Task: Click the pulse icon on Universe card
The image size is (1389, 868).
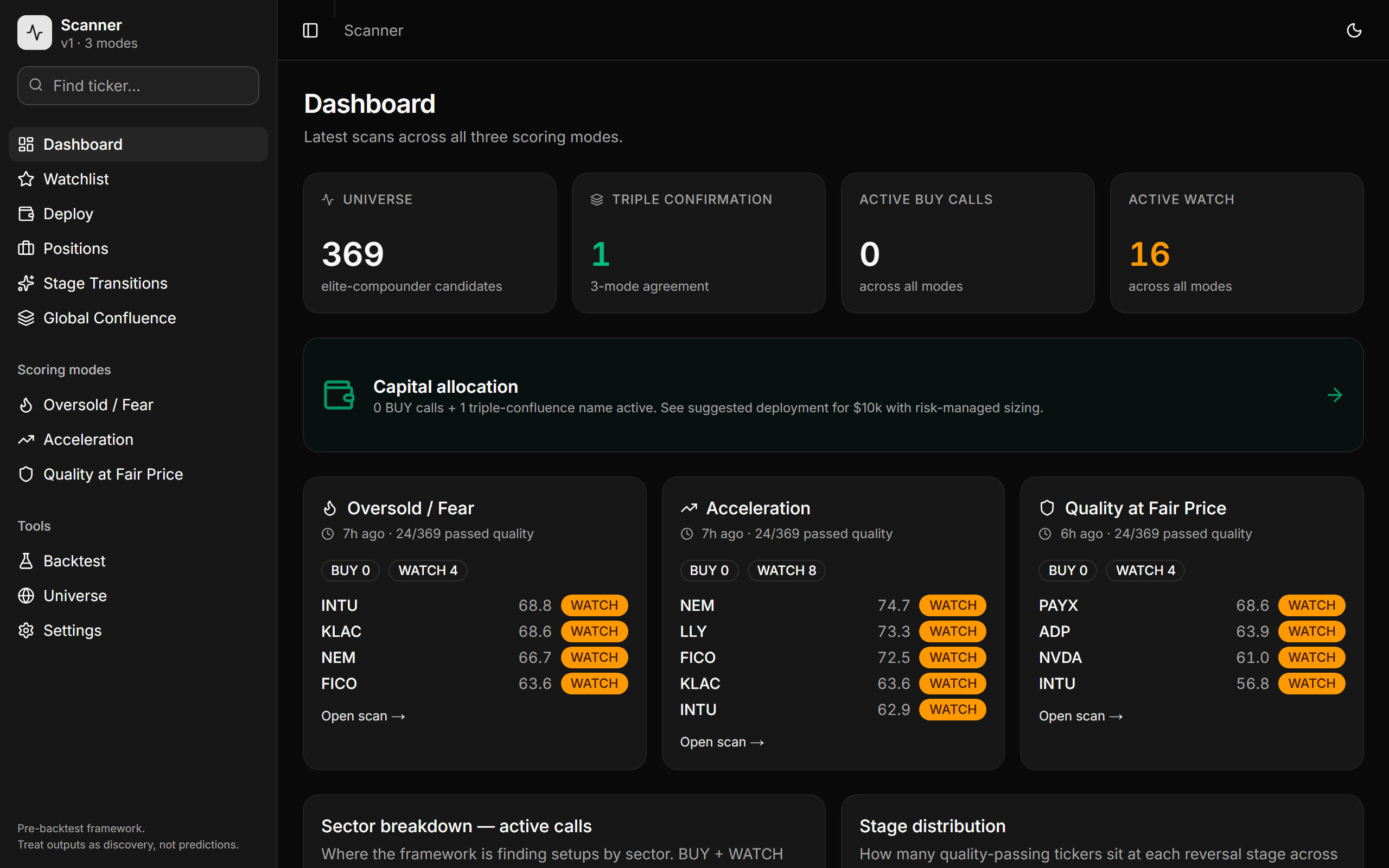Action: point(328,199)
